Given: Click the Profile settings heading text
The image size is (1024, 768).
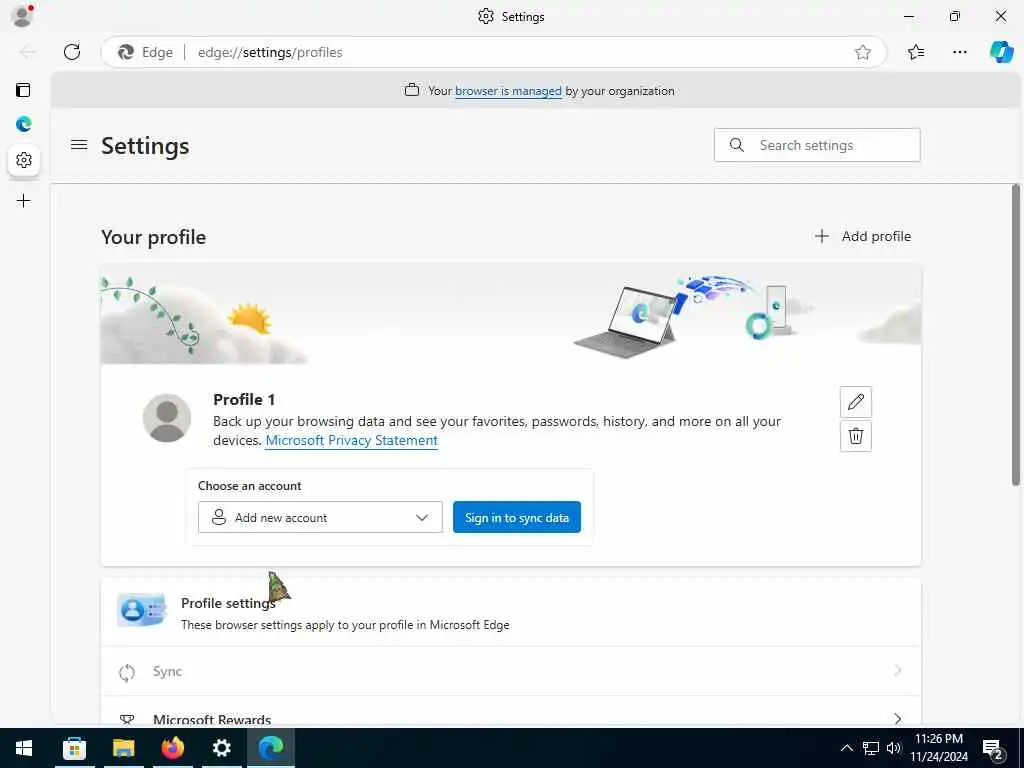Looking at the screenshot, I should (x=228, y=603).
